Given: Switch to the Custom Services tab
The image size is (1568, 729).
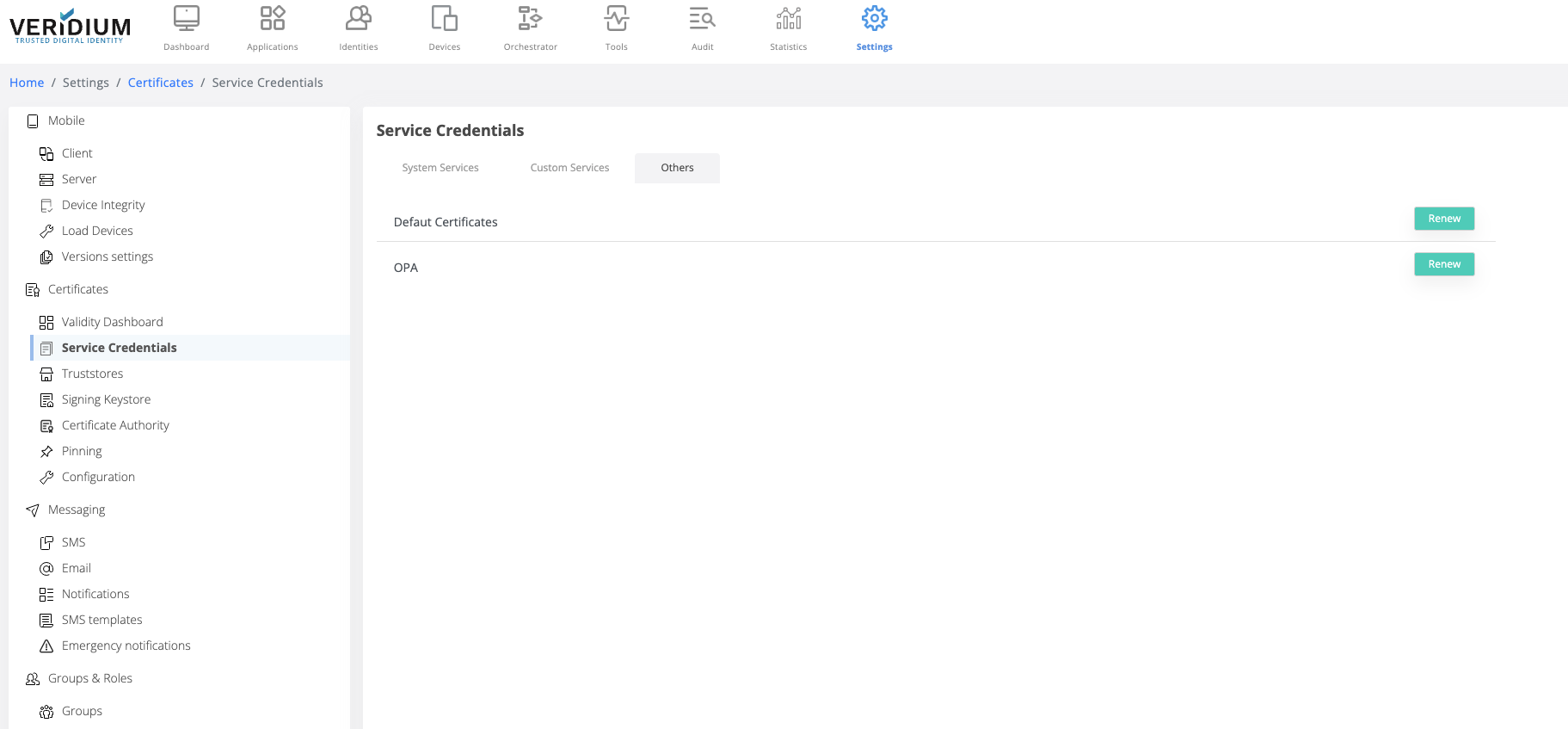Looking at the screenshot, I should pos(569,168).
